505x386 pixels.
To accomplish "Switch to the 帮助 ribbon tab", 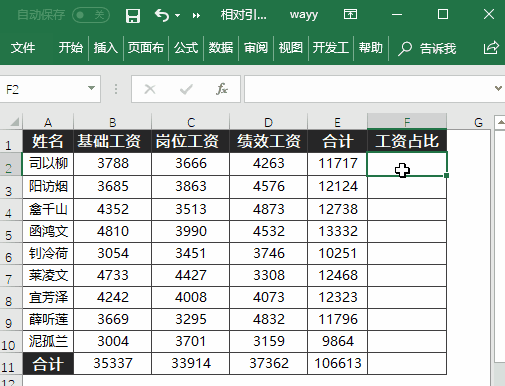I will (x=371, y=48).
